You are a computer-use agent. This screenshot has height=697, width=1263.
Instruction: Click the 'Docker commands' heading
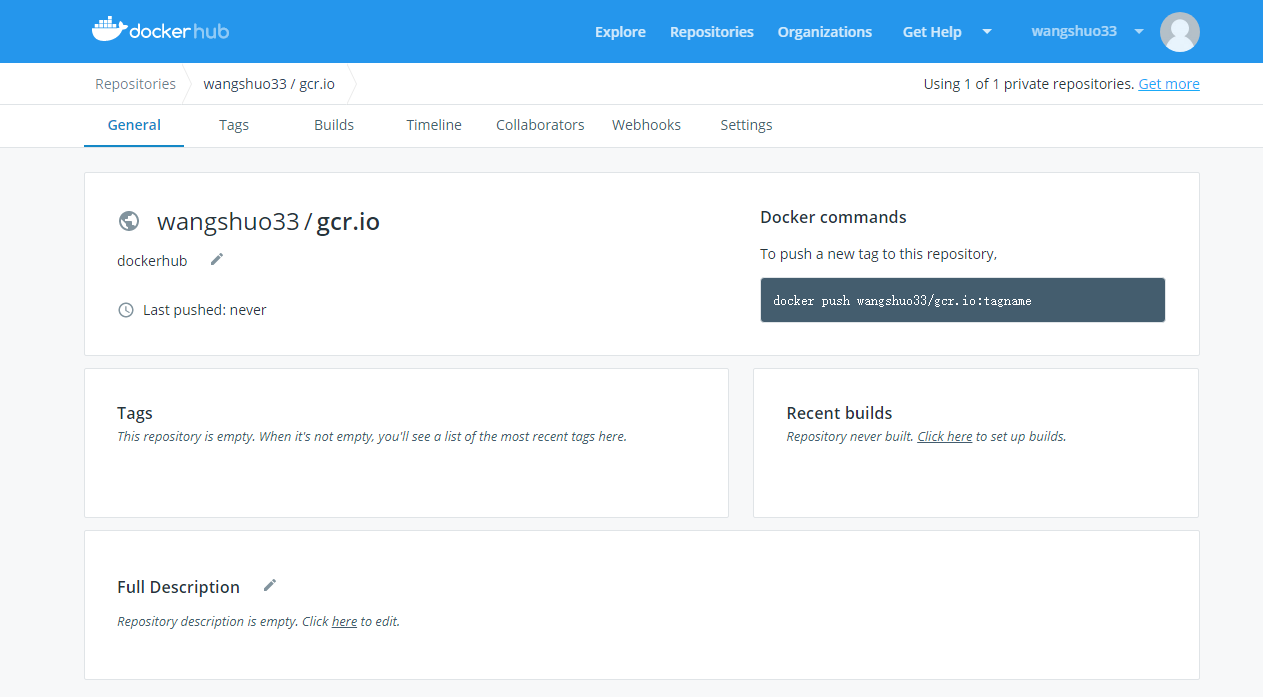pyautogui.click(x=833, y=217)
